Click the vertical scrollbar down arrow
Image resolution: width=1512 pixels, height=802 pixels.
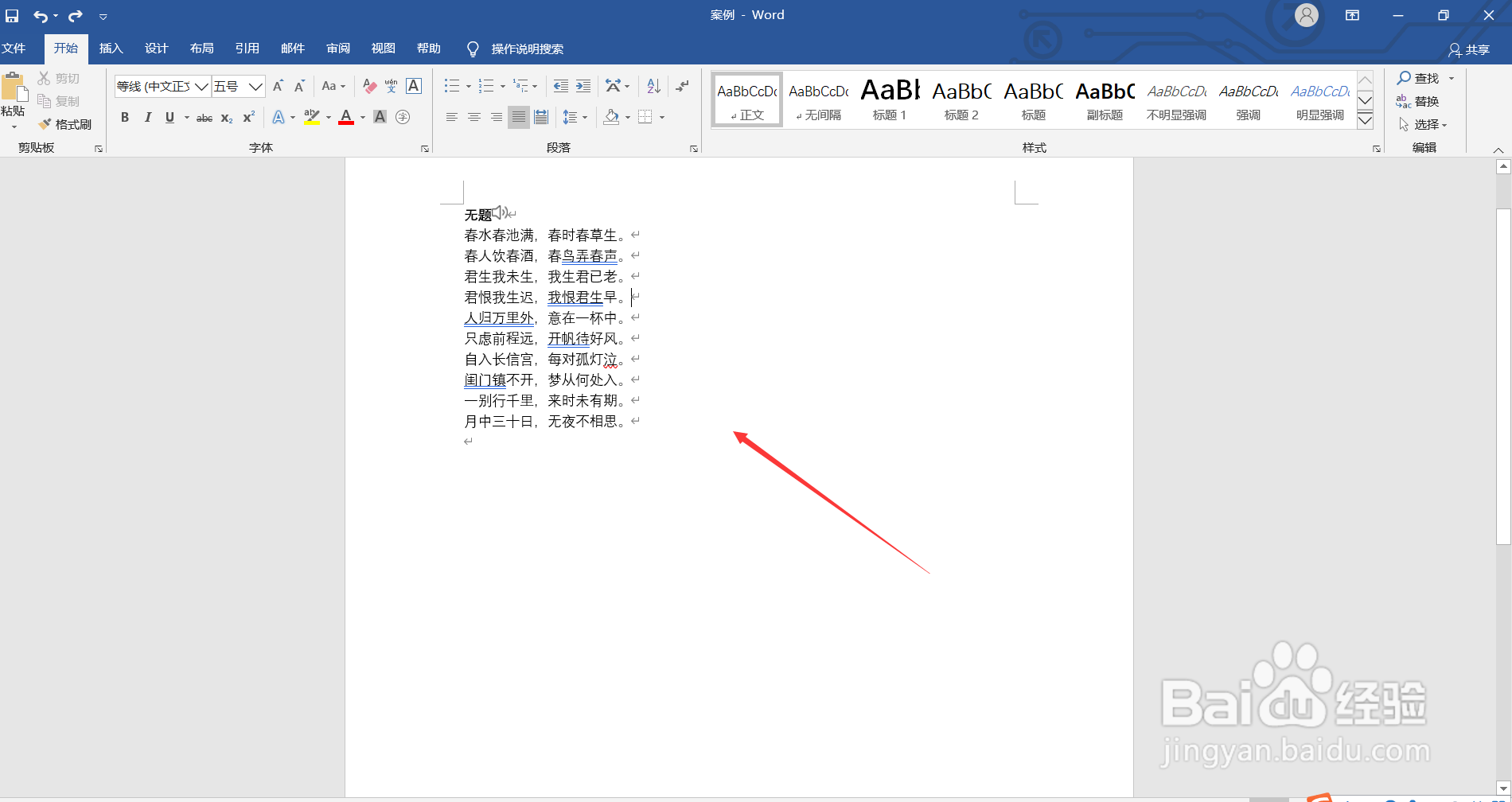(1503, 788)
